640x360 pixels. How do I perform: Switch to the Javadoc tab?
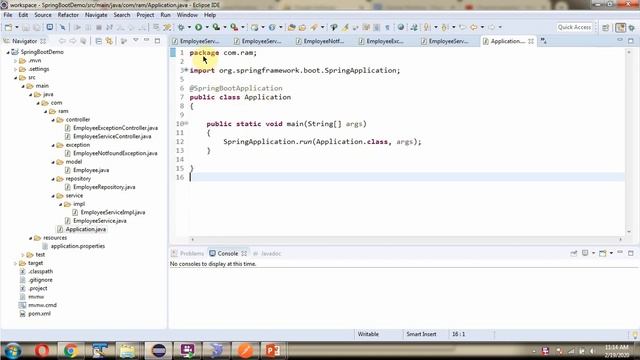tap(267, 253)
